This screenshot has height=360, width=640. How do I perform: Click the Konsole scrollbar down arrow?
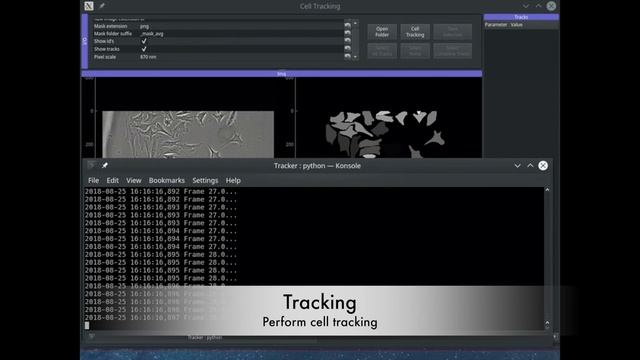pyautogui.click(x=547, y=326)
